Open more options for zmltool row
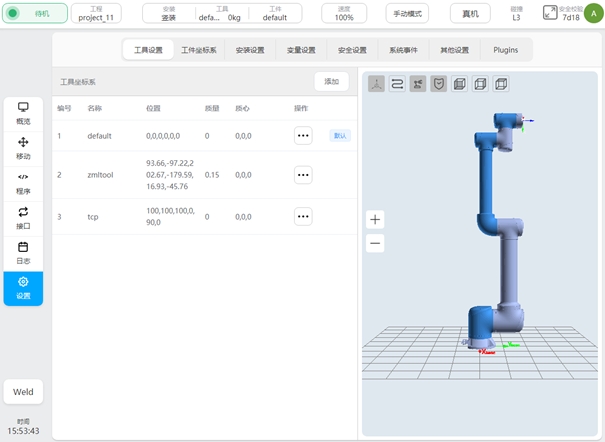 303,175
